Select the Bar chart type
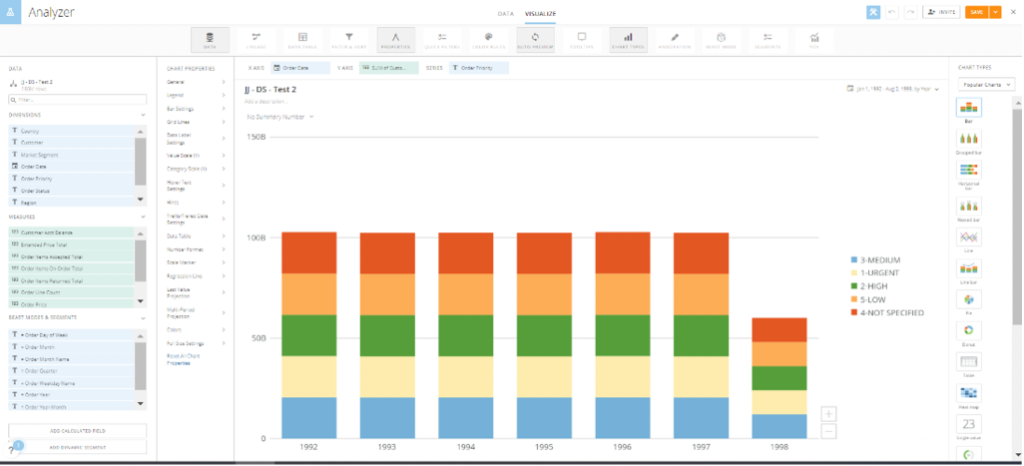1024x466 pixels. pyautogui.click(x=968, y=108)
